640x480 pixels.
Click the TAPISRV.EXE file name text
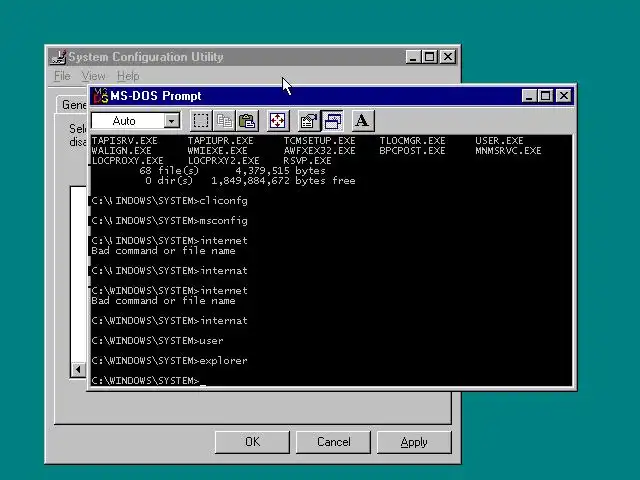tap(124, 141)
